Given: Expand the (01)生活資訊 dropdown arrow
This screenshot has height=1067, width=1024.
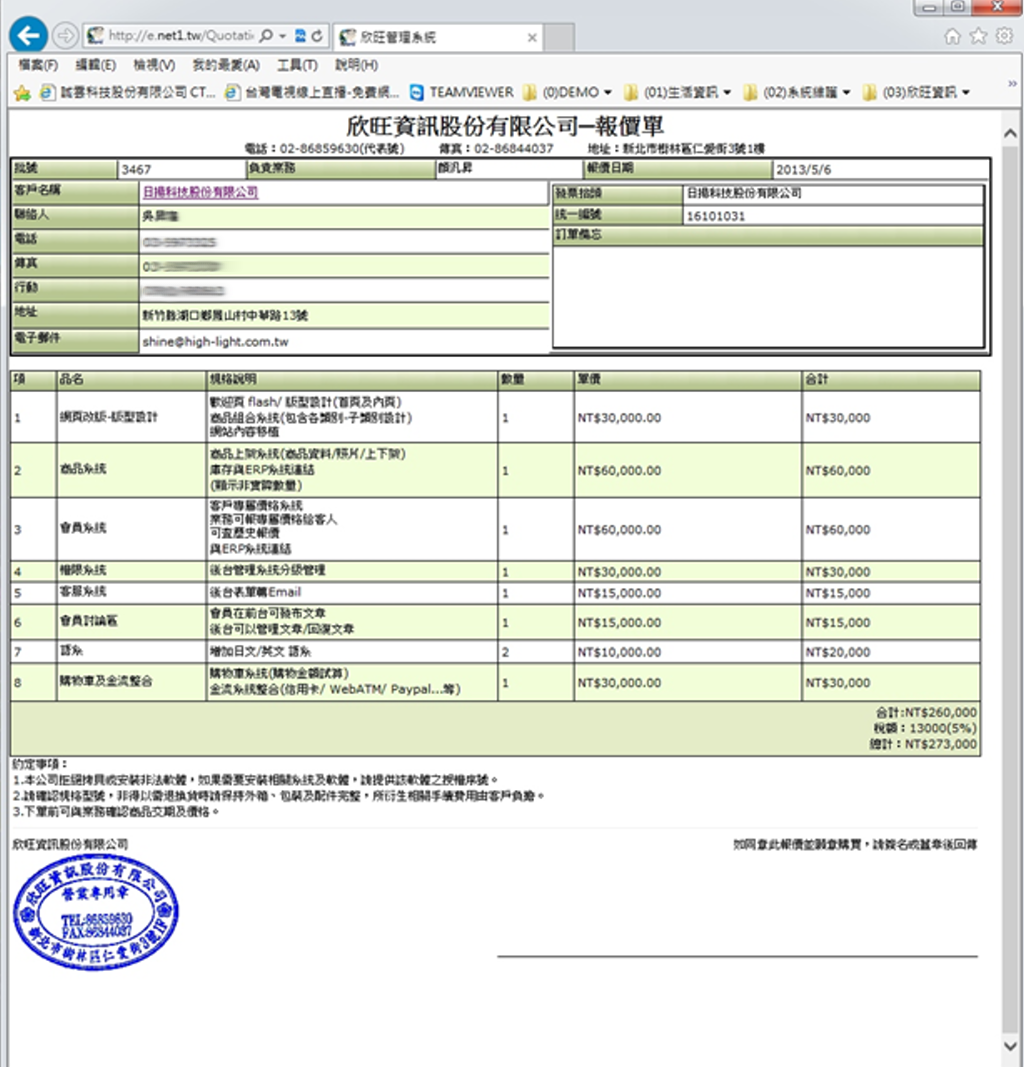Looking at the screenshot, I should coord(727,93).
